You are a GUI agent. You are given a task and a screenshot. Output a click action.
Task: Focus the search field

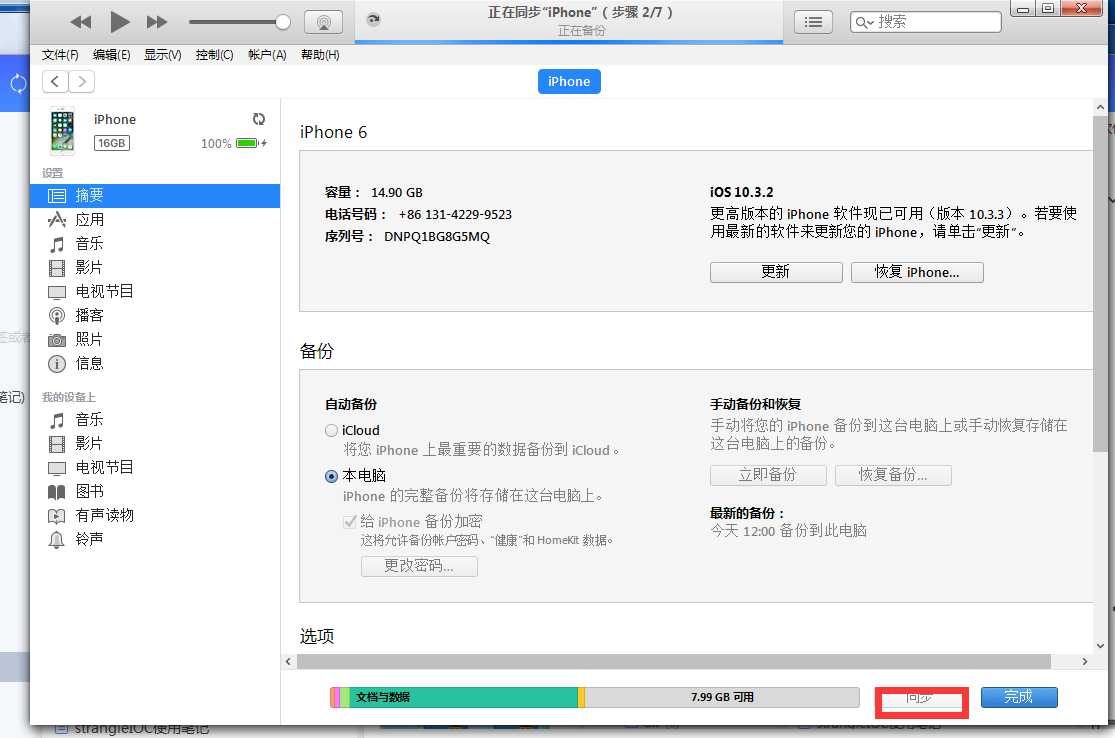925,22
